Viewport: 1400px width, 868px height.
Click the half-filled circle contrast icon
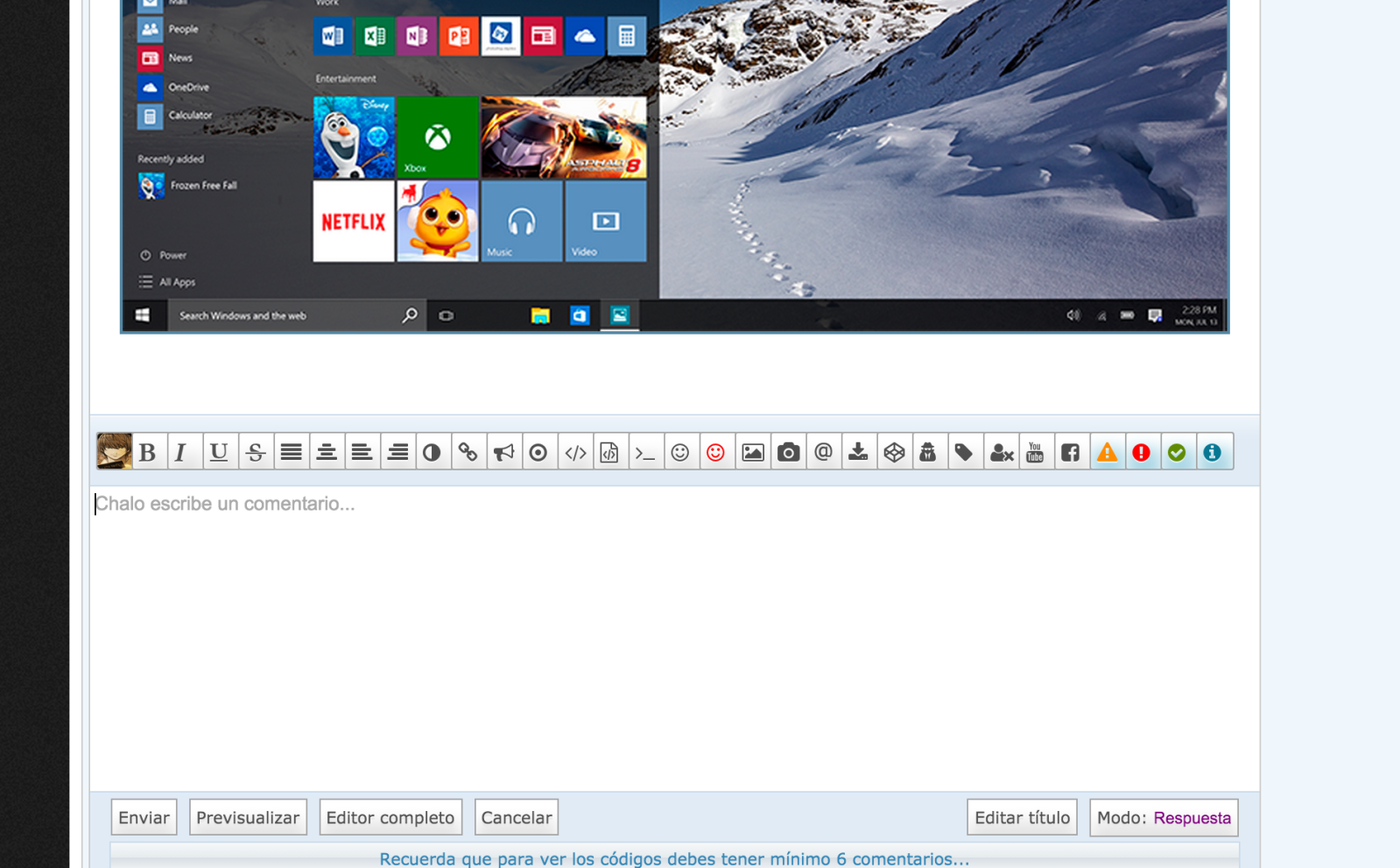point(433,452)
